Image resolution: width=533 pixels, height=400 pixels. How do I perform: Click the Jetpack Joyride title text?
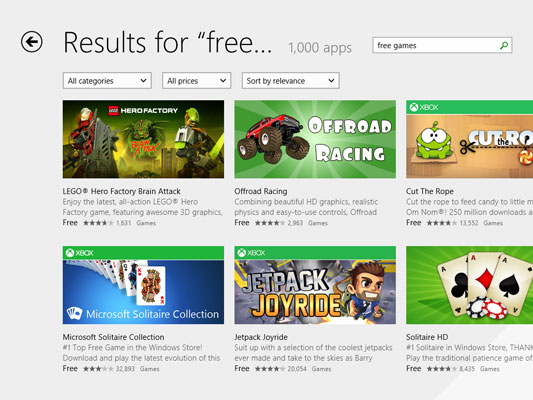pos(261,337)
